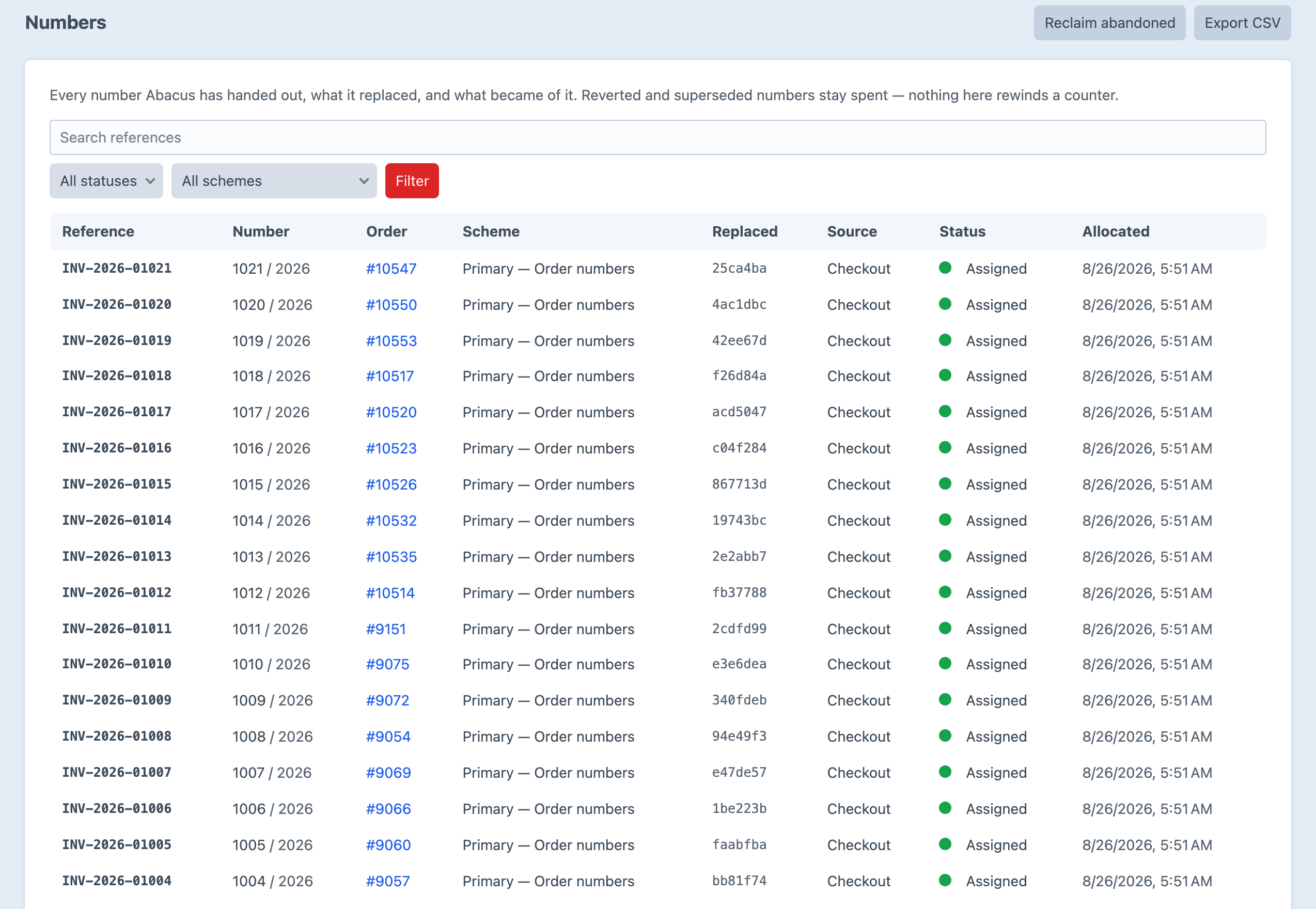Go to order #9075
The image size is (1316, 909).
388,665
